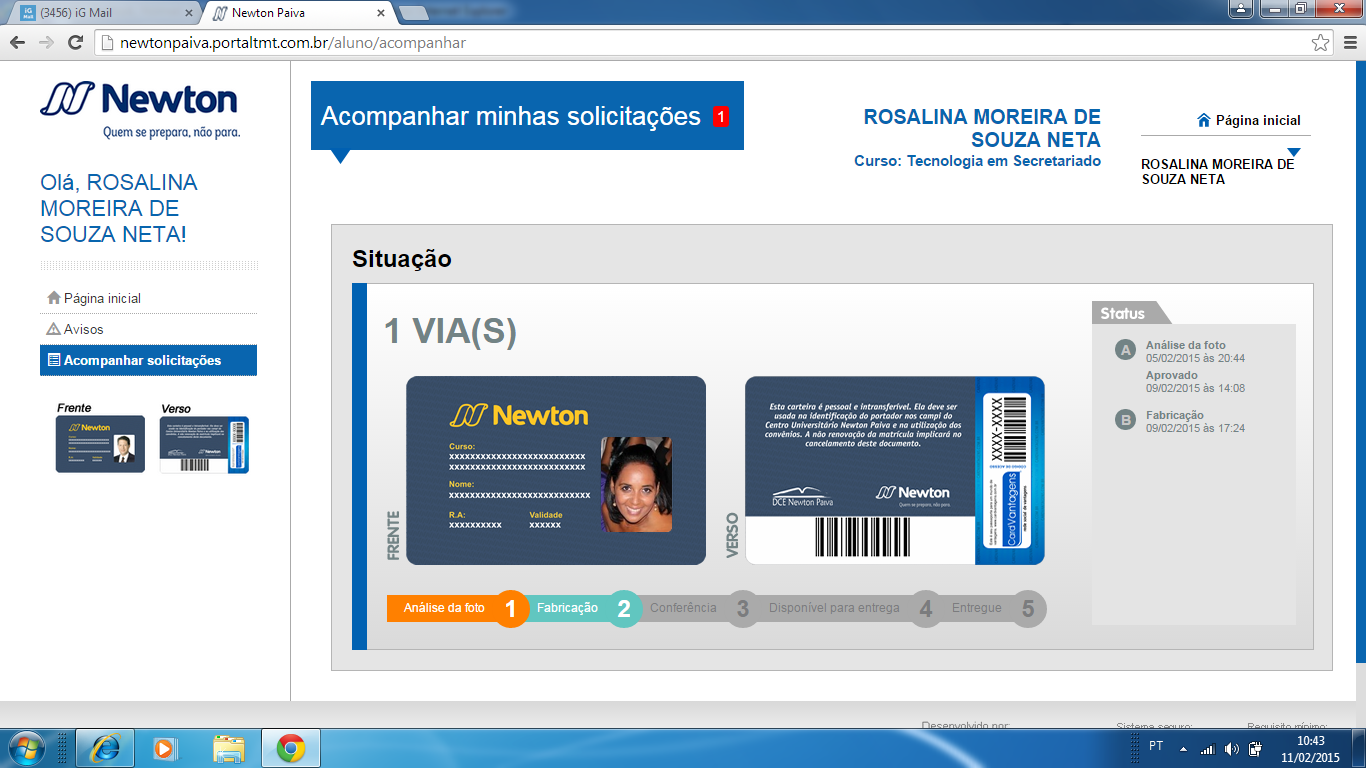Click the Olá, ROSALINA greeting text
Viewport: 1366px width, 768px height.
pos(119,208)
